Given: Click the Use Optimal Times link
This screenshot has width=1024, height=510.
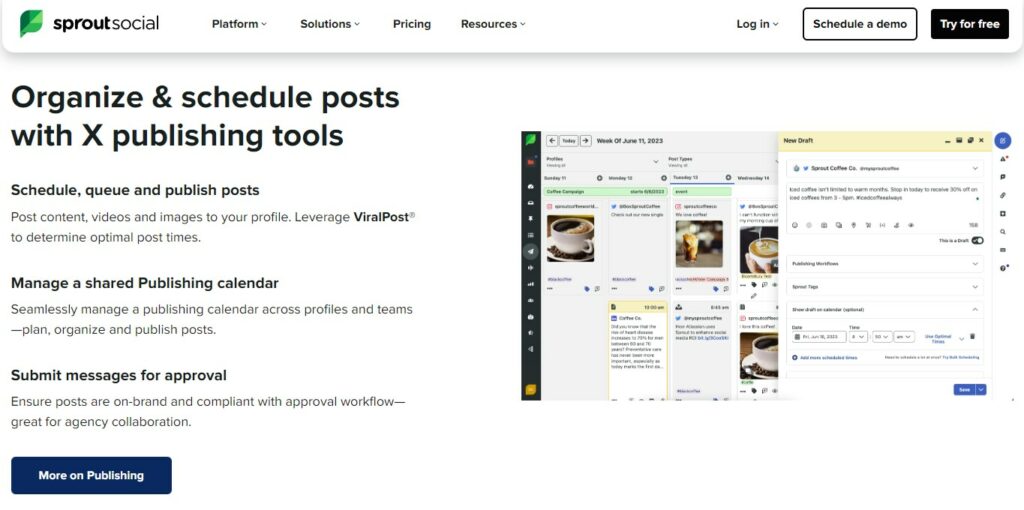Looking at the screenshot, I should [938, 338].
